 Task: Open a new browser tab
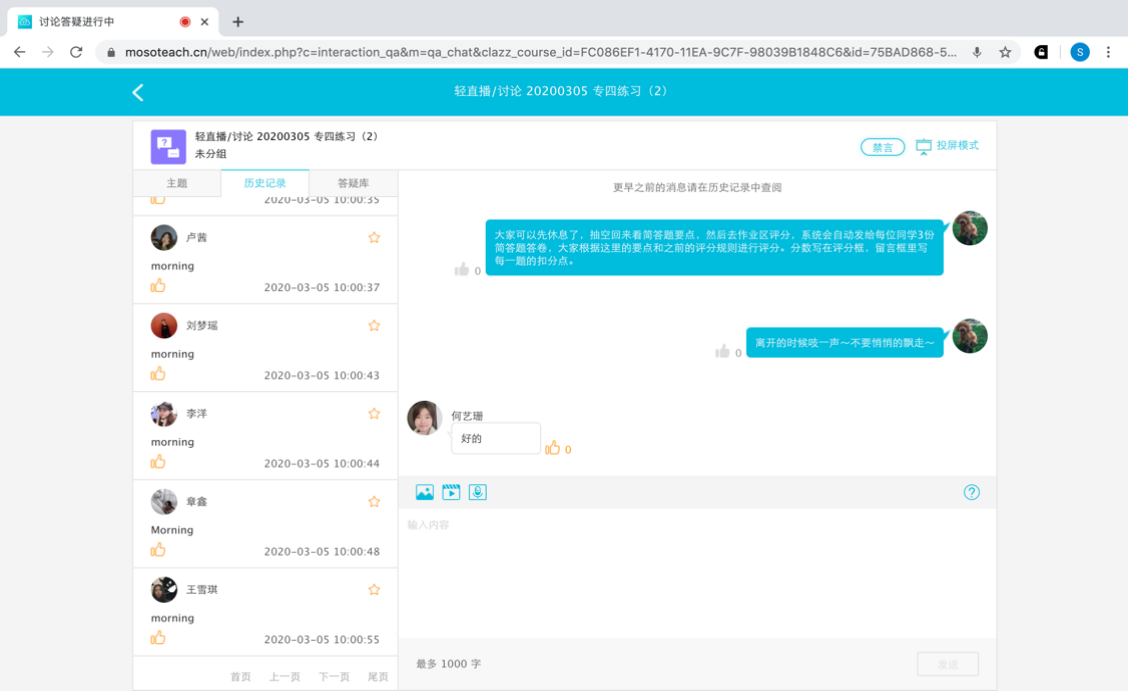point(238,21)
